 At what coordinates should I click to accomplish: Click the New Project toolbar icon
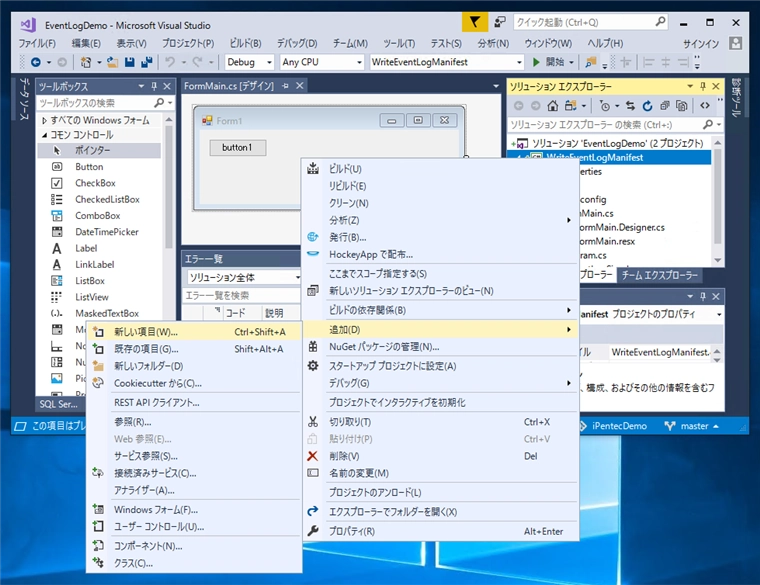[x=86, y=62]
